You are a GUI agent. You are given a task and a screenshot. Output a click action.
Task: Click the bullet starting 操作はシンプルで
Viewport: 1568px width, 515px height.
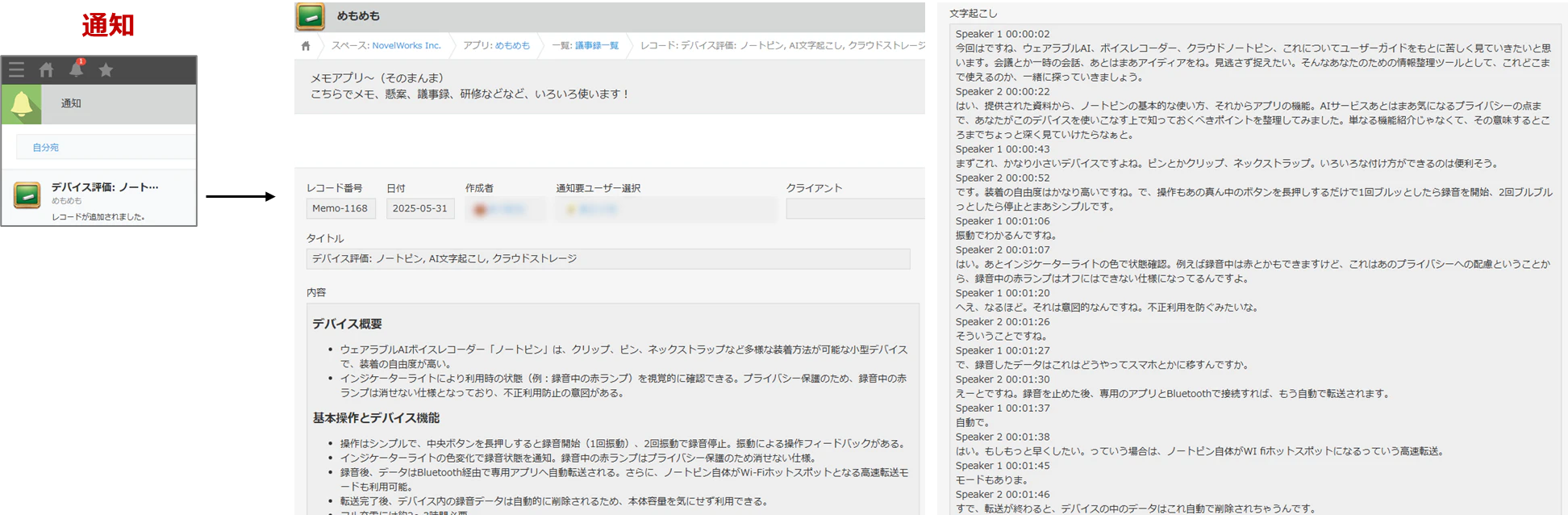point(623,444)
